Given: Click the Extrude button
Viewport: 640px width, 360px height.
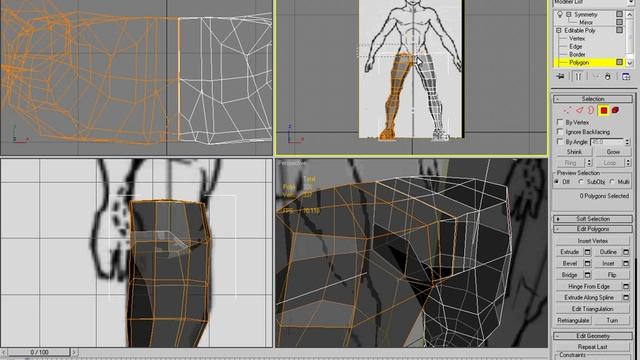Looking at the screenshot, I should pyautogui.click(x=569, y=252).
